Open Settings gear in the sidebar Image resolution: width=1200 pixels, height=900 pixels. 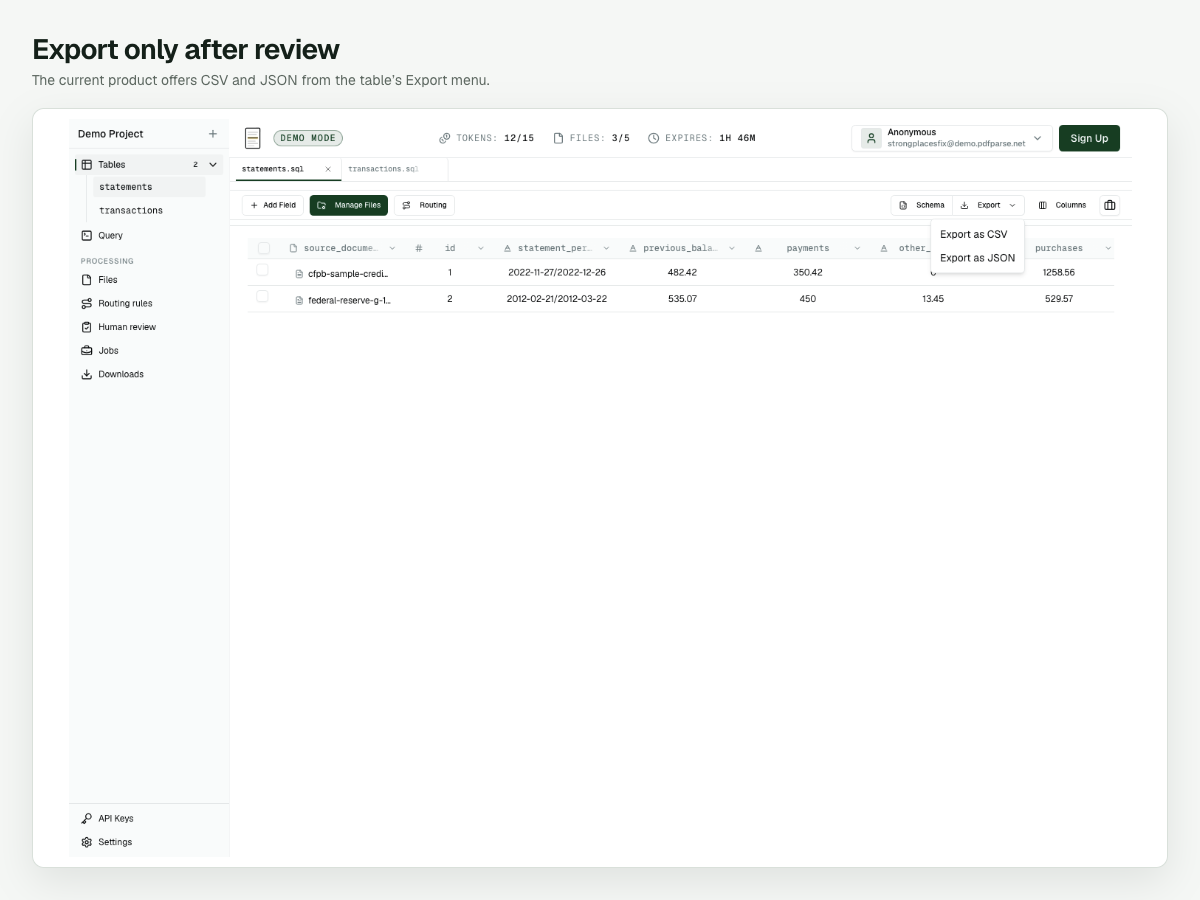tap(87, 842)
